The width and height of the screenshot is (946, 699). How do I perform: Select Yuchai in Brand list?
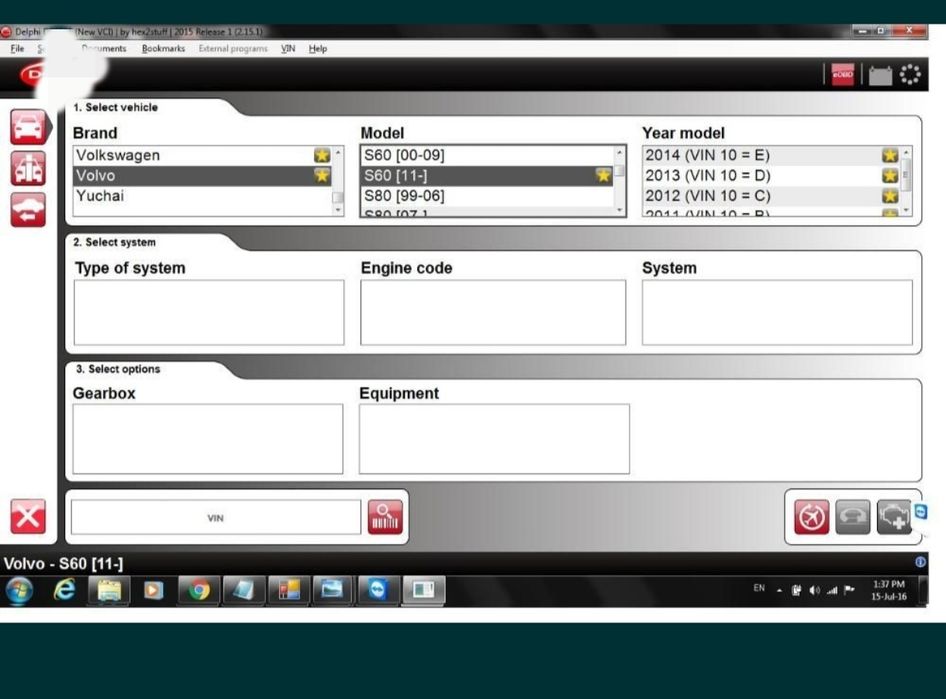click(x=202, y=196)
